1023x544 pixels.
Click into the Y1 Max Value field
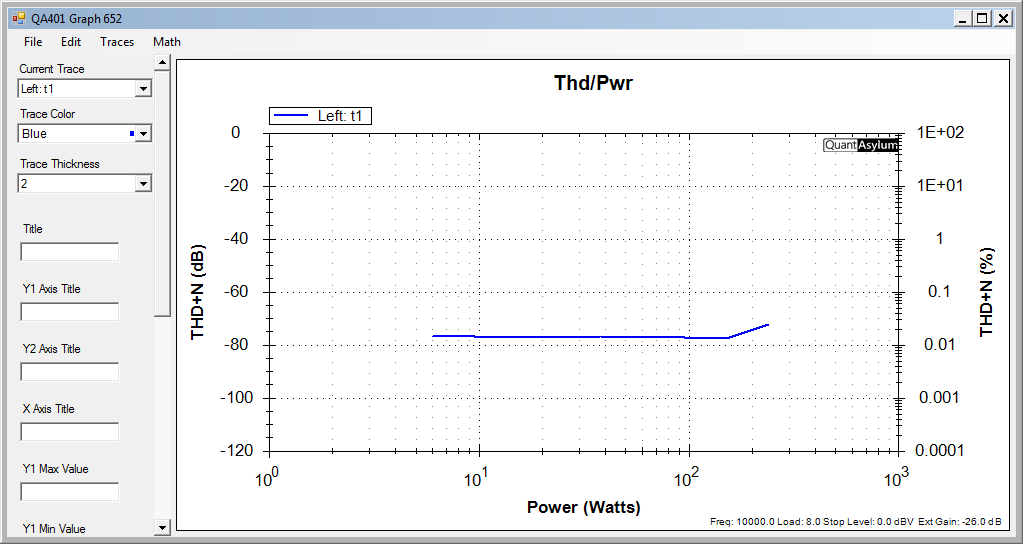click(70, 492)
